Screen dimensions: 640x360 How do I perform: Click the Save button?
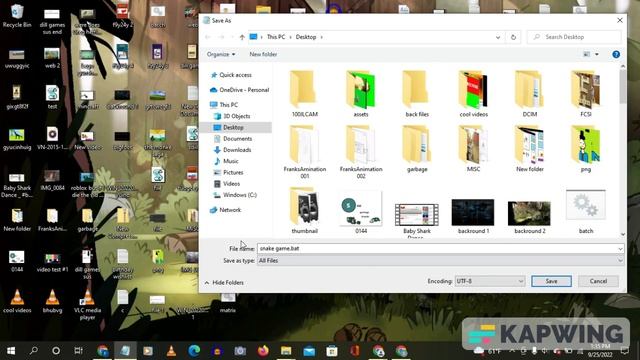click(x=551, y=281)
